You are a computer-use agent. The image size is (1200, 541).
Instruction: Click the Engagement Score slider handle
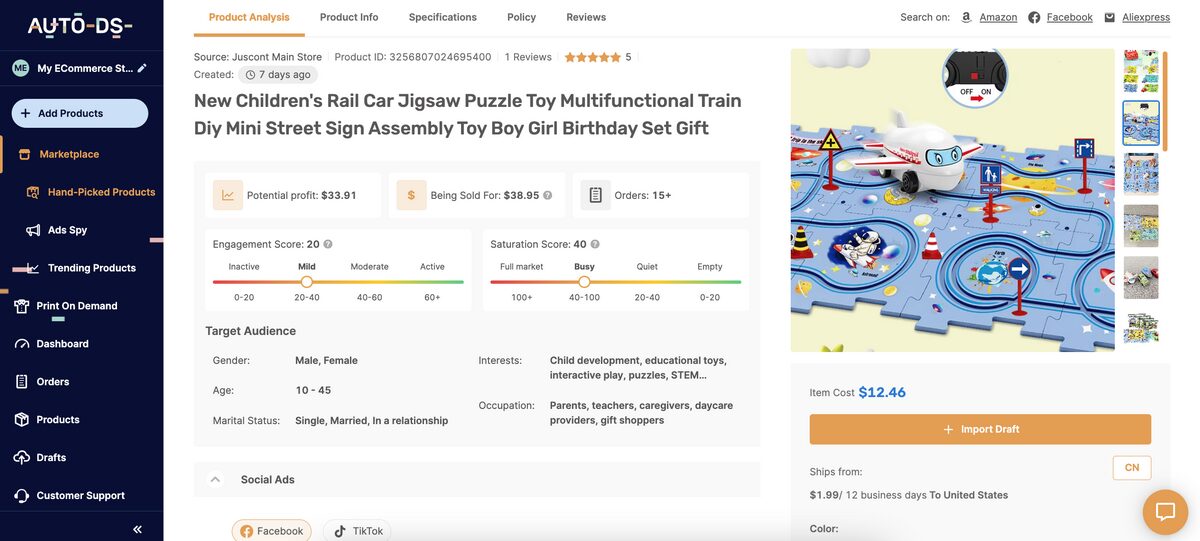pyautogui.click(x=307, y=282)
